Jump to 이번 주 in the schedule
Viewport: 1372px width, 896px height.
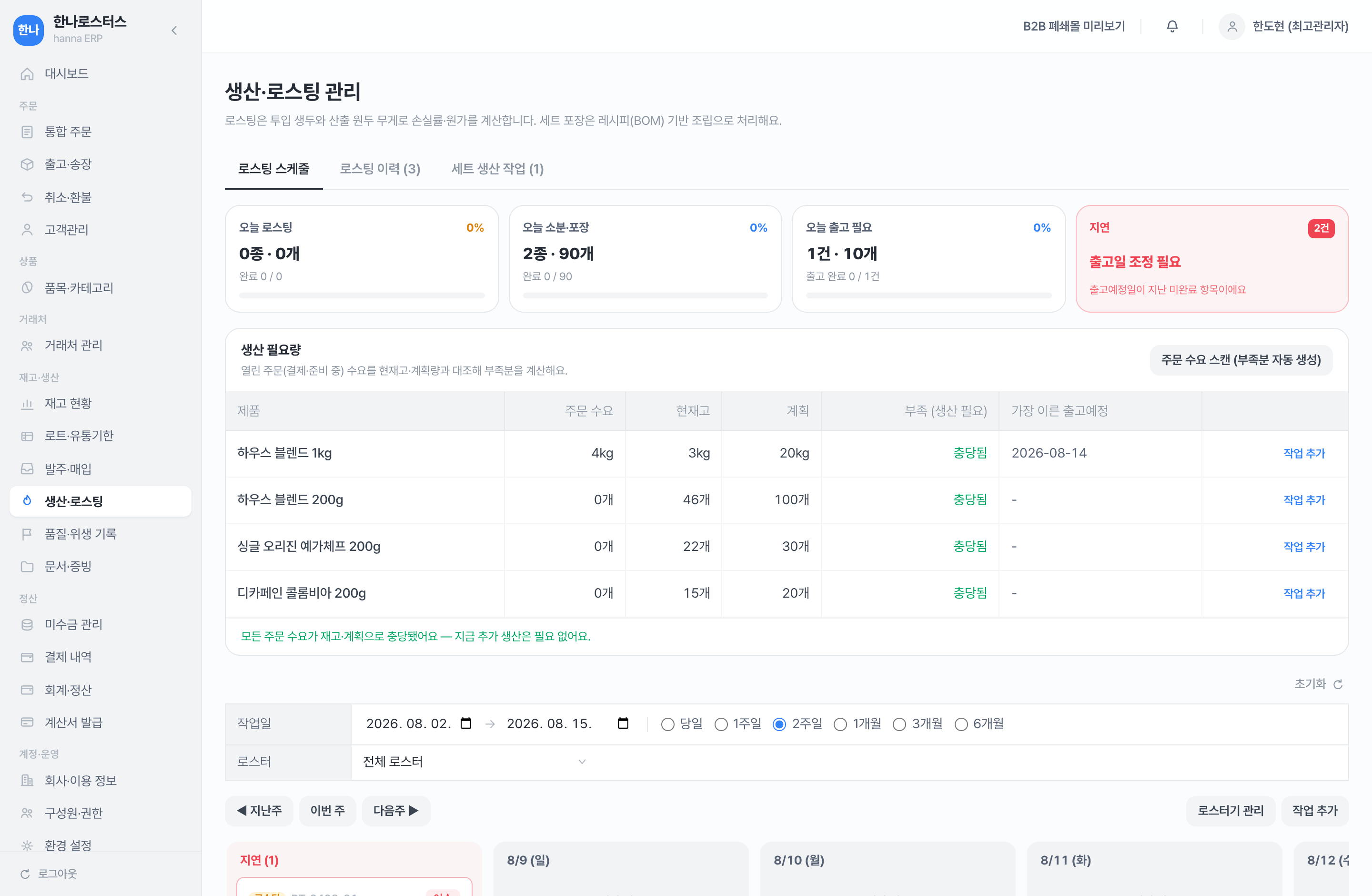click(x=327, y=811)
